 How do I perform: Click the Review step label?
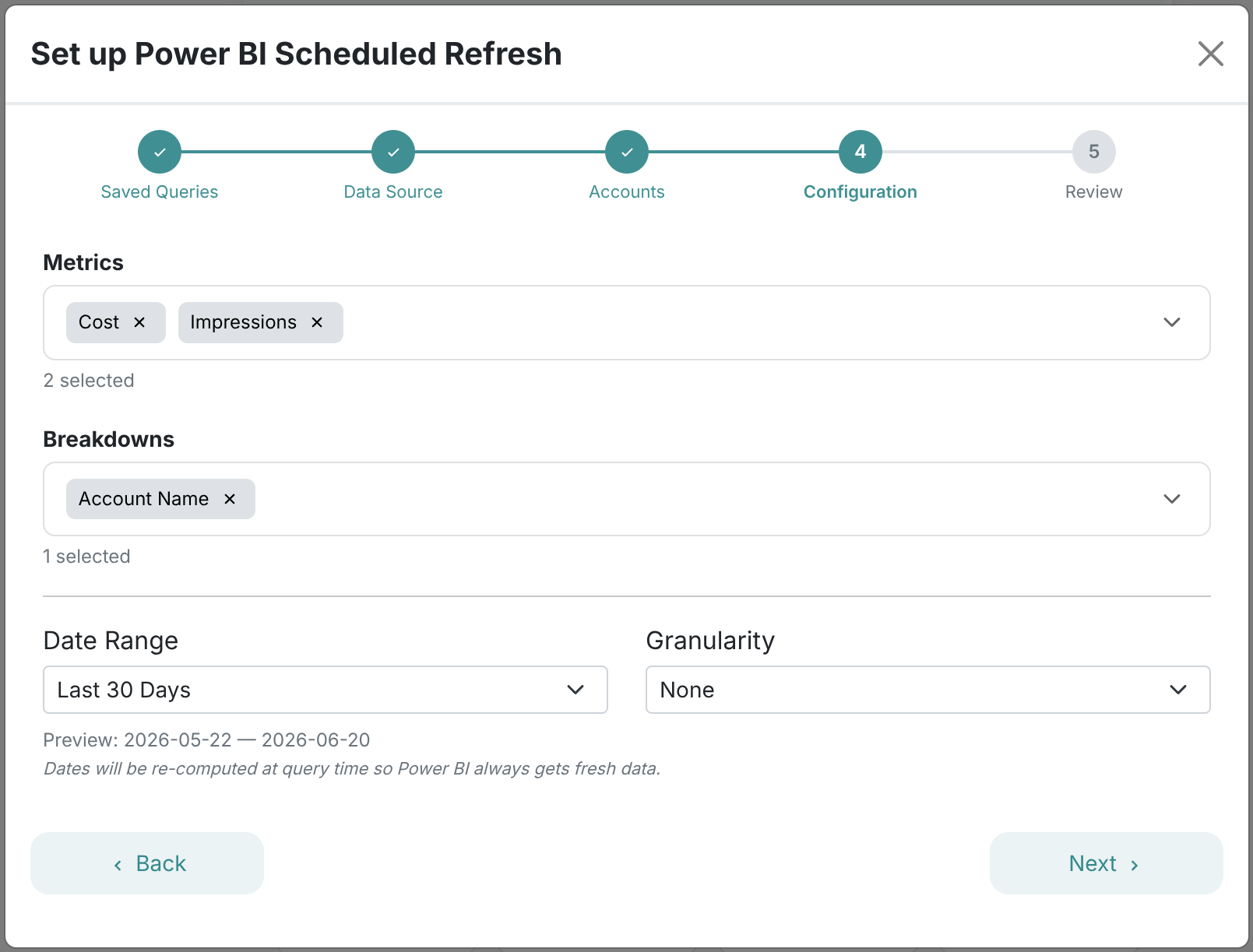(1094, 192)
